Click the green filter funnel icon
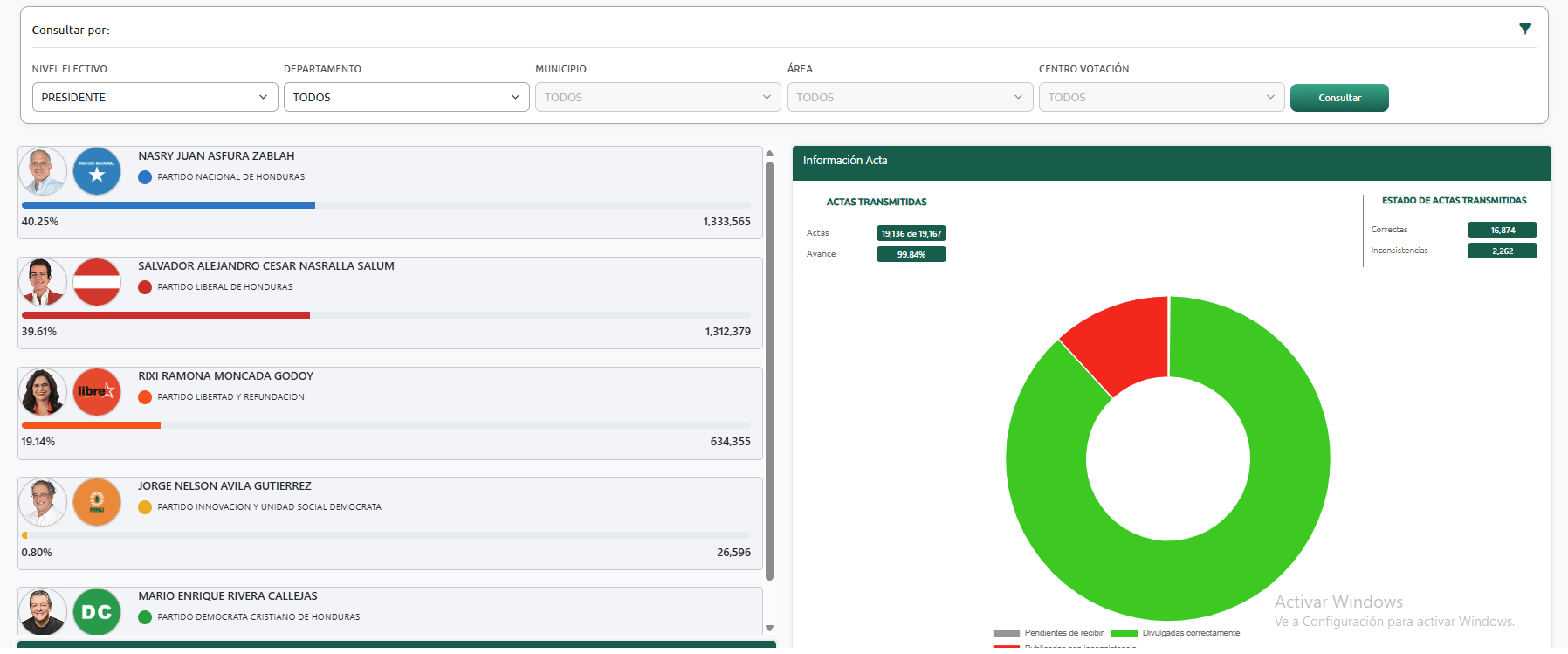1568x654 pixels. 1524,29
